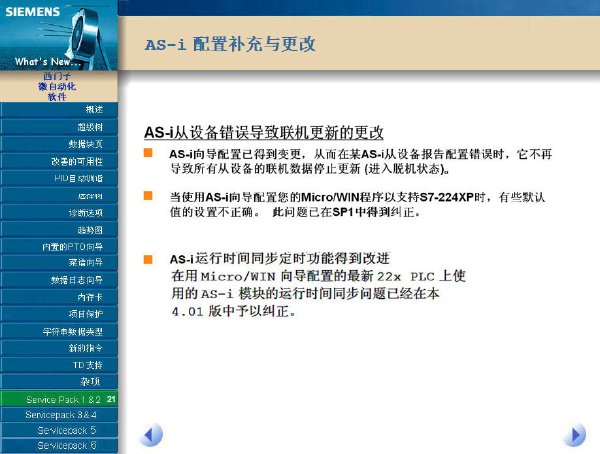Screen dimensions: 600x454
Task: Select Service Pack 1 & 2 entry
Action: point(59,399)
